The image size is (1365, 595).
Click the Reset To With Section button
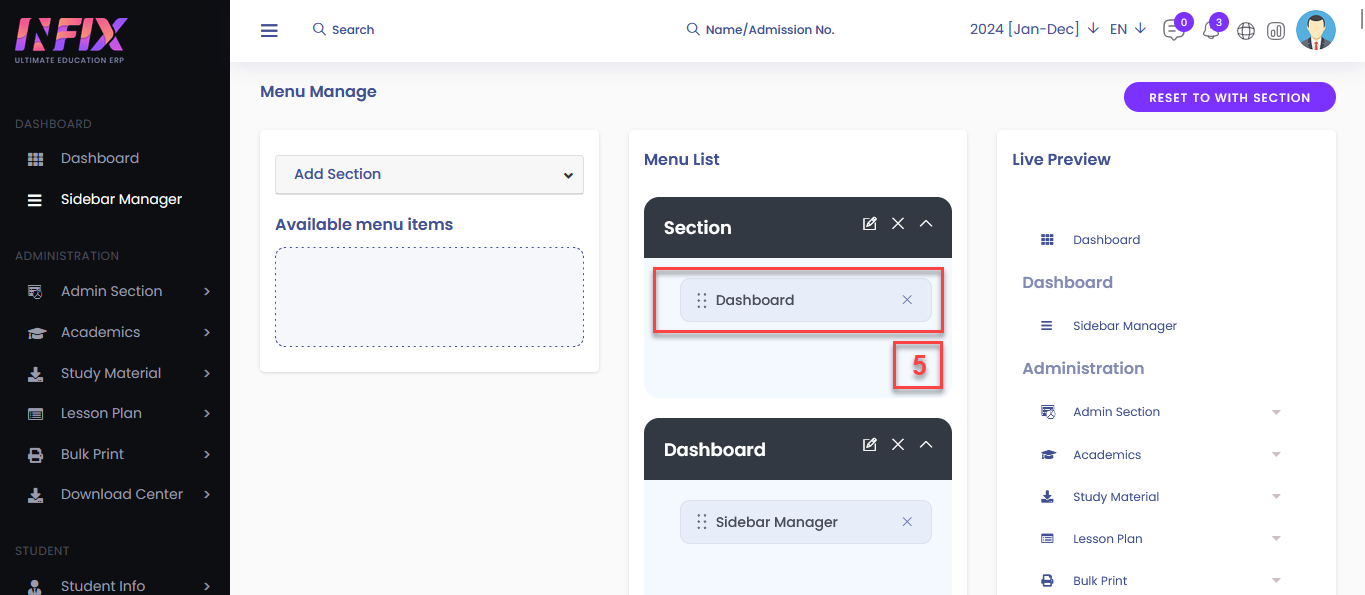click(1230, 97)
